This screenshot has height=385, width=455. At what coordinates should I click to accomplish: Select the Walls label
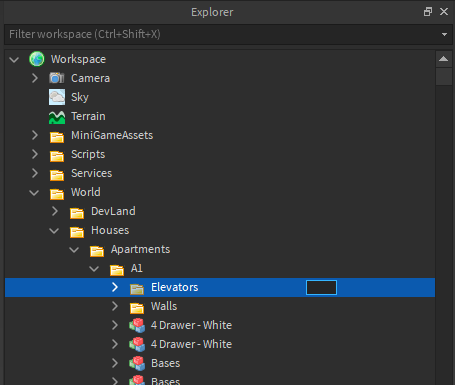click(x=164, y=306)
